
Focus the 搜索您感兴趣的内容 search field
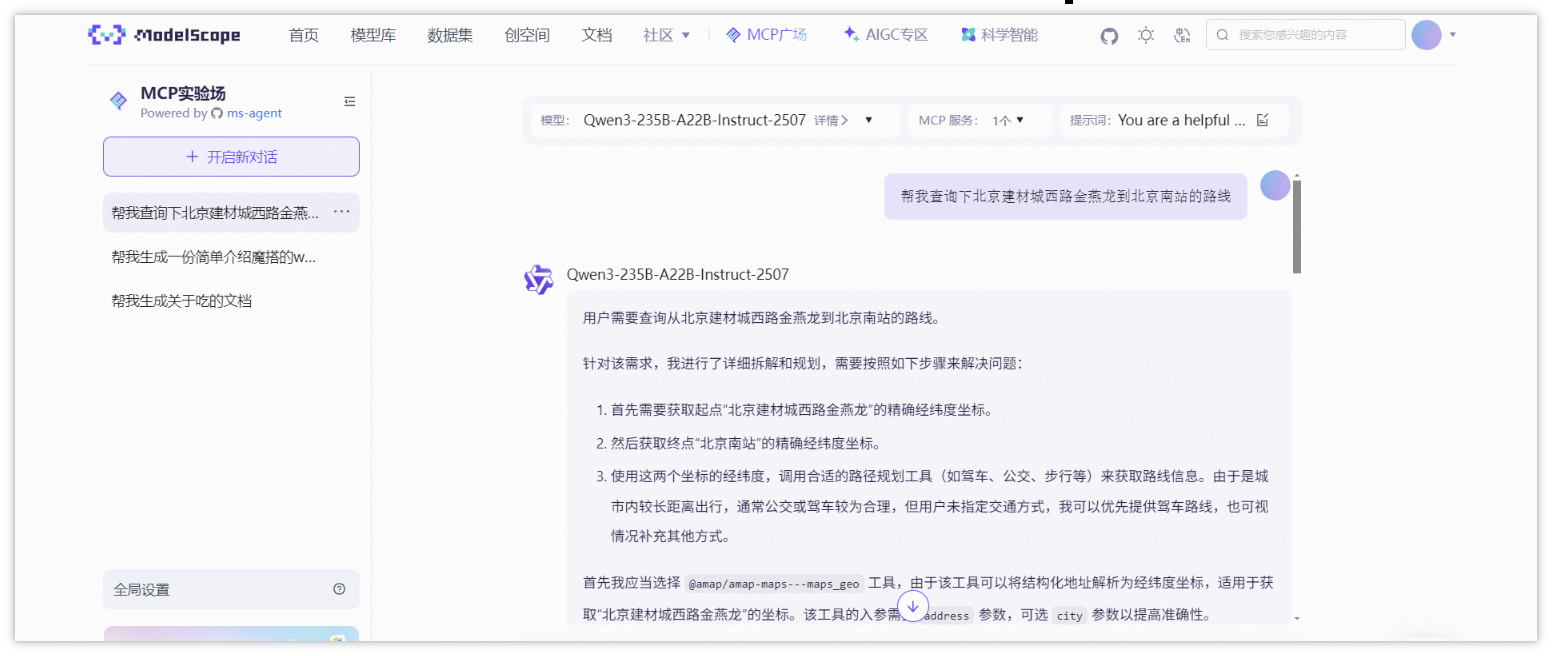tap(1305, 35)
